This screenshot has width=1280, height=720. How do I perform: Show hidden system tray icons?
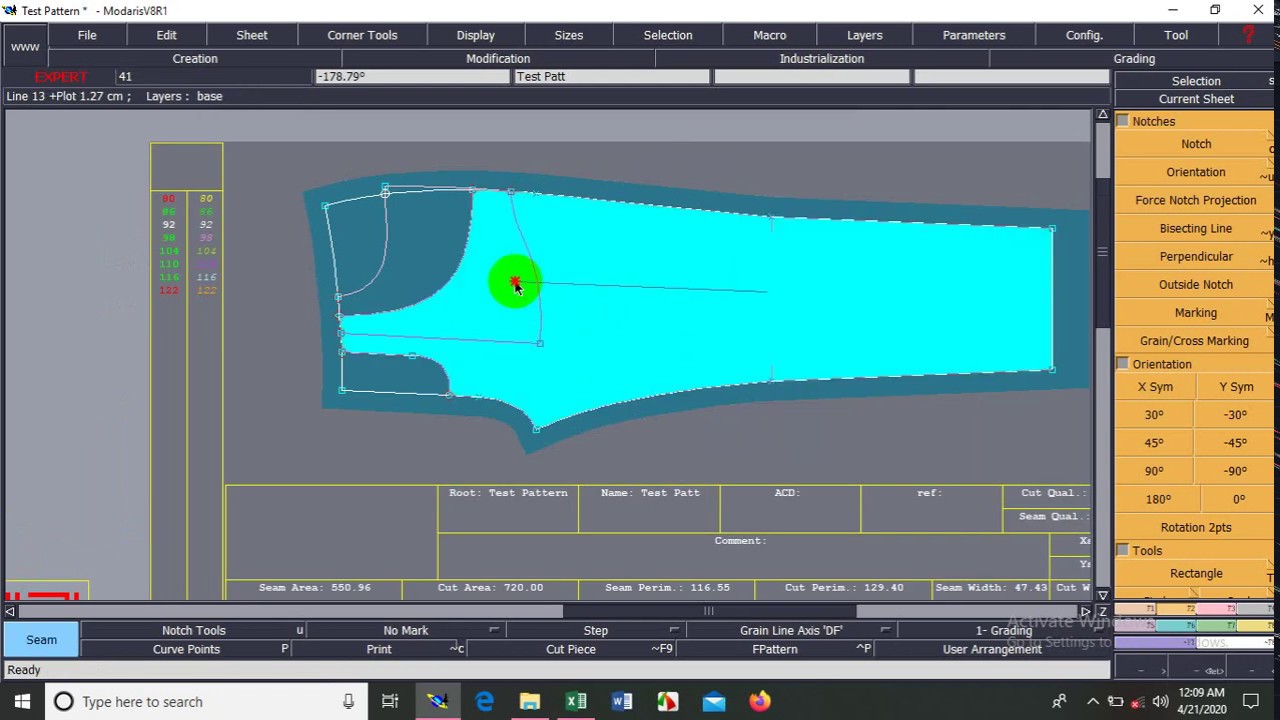pyautogui.click(x=1093, y=702)
